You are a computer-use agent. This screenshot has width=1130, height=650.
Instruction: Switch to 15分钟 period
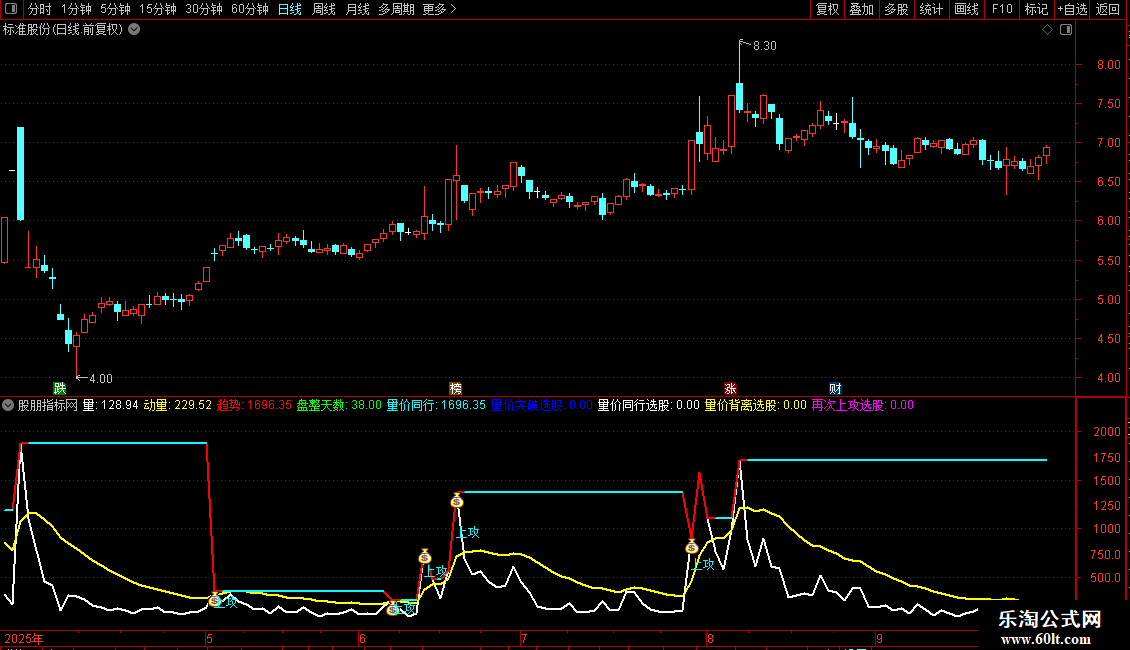point(158,9)
